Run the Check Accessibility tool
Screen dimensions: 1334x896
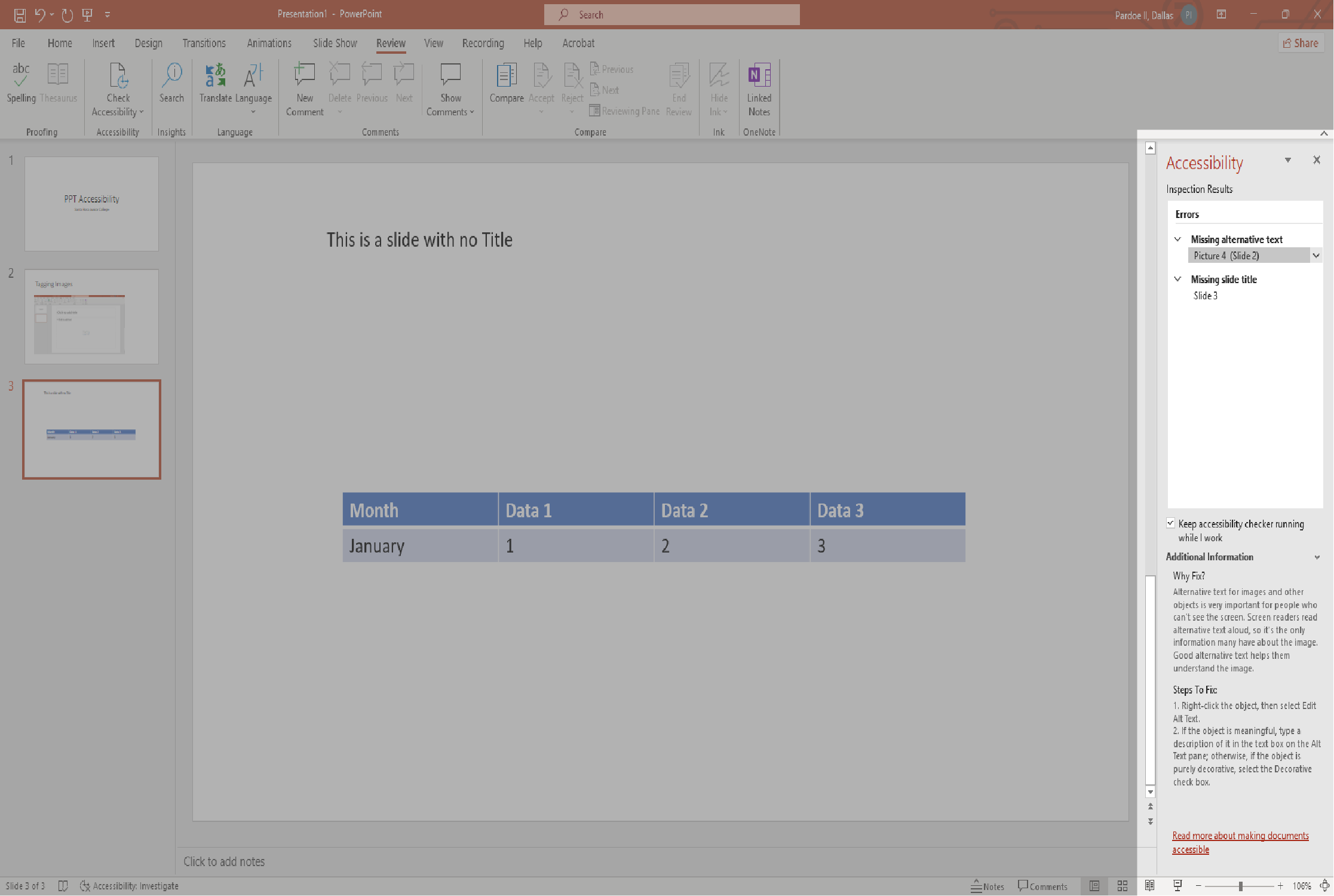coord(118,88)
